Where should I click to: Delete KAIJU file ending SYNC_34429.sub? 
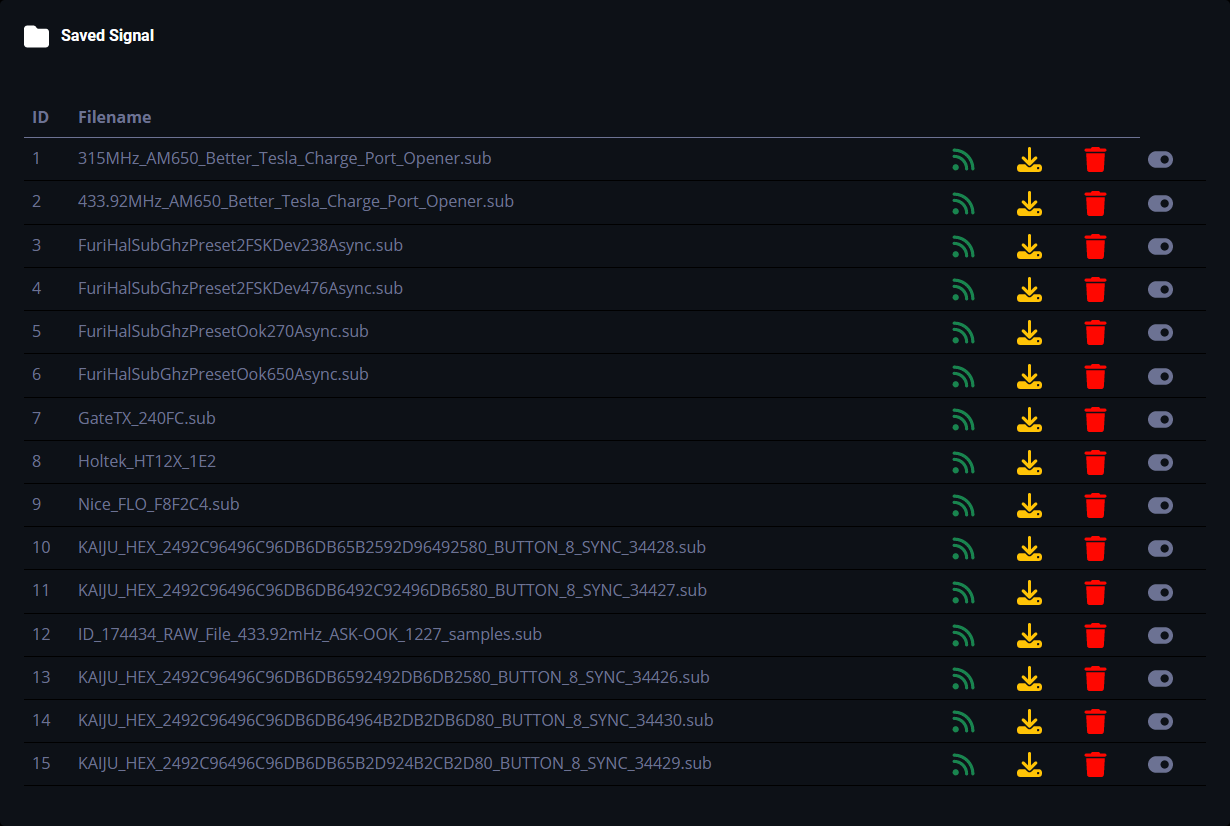pos(1096,765)
